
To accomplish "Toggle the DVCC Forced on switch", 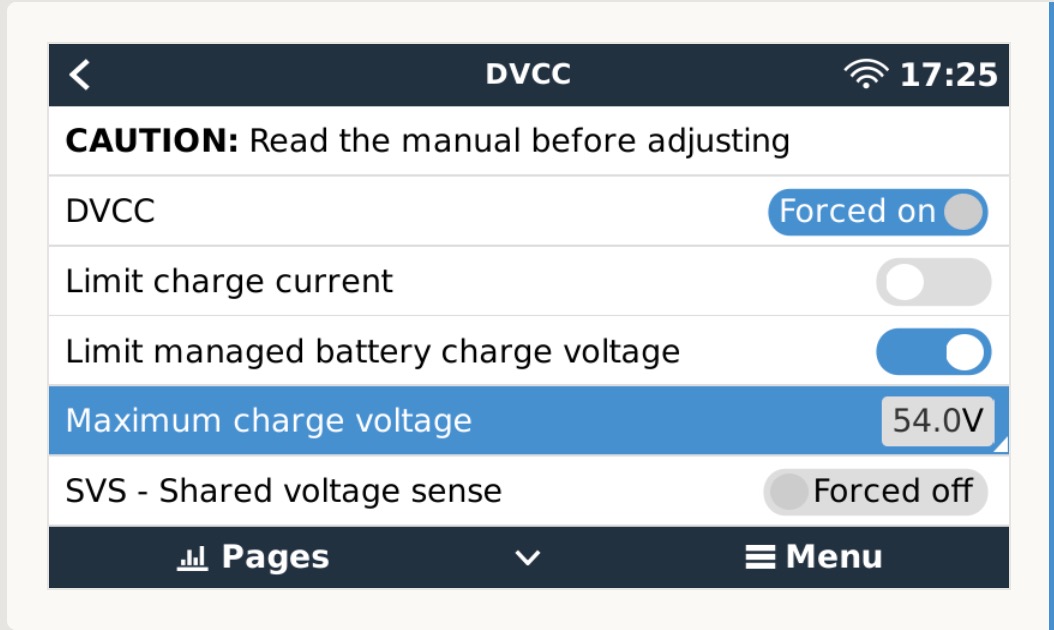I will point(877,212).
